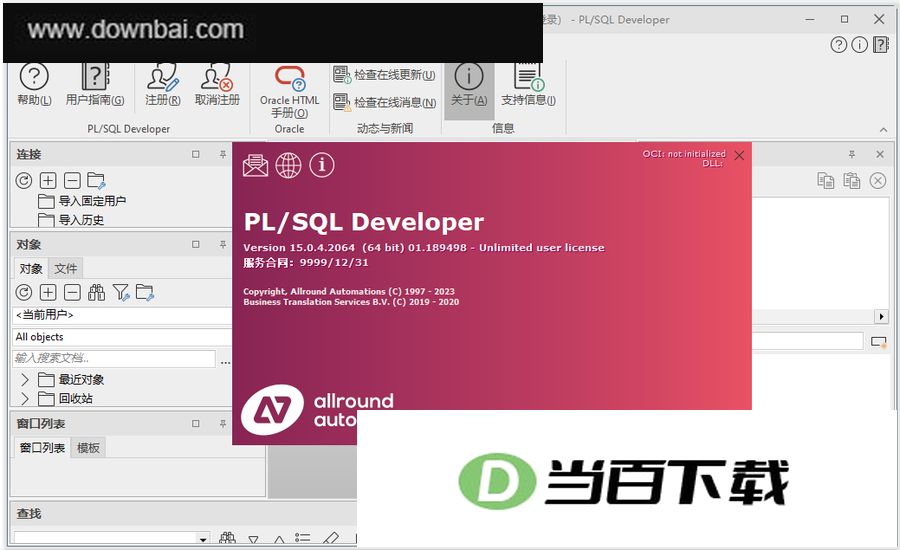Select the 导入固定用户 folder
900x550 pixels.
coord(82,201)
